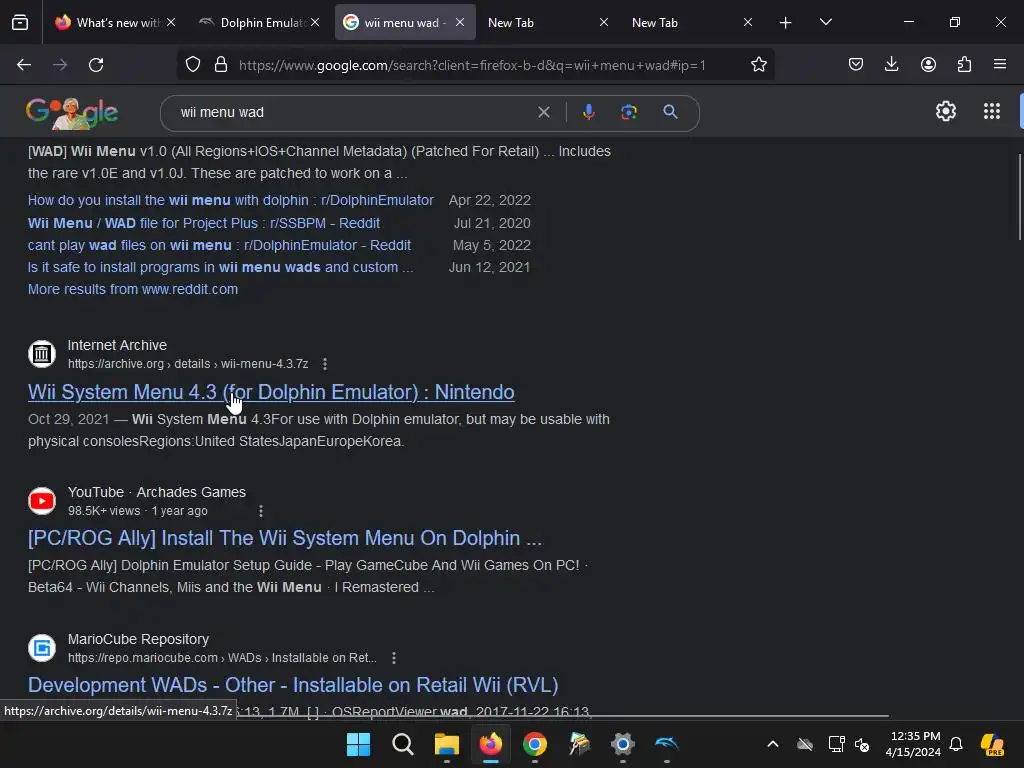Open Wii Menu / WAD Project Plus link

pos(204,223)
